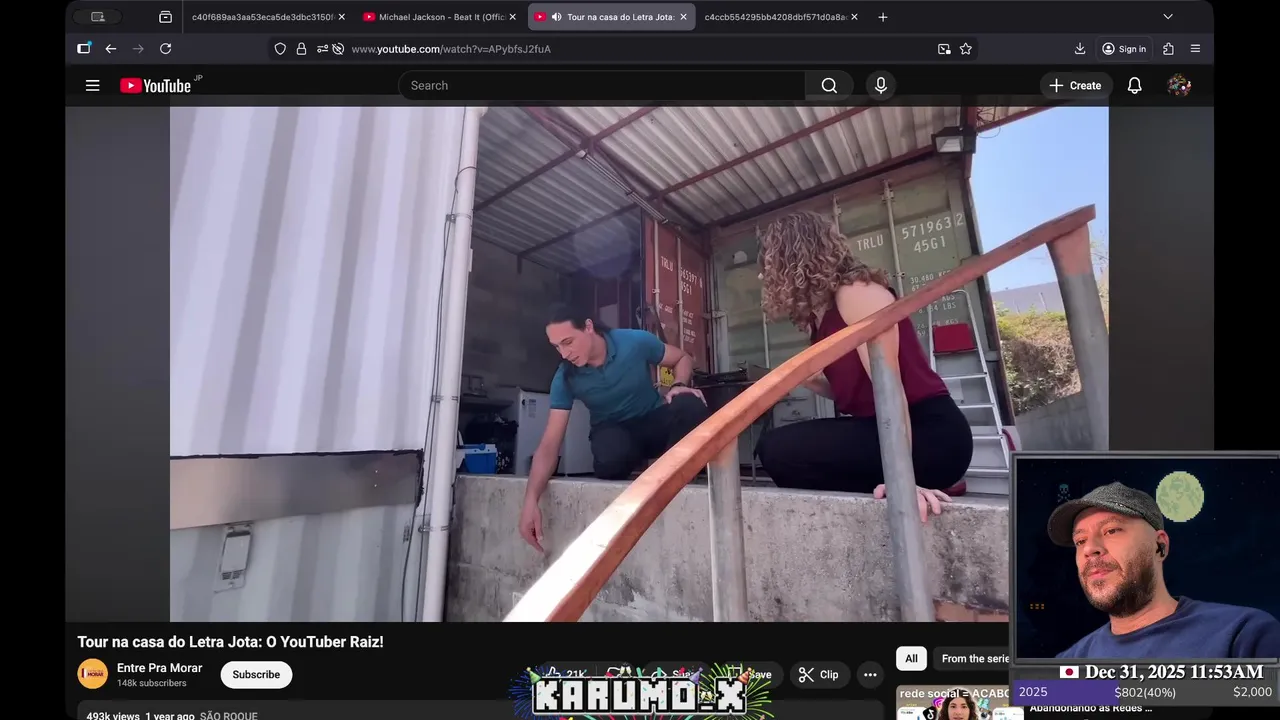Select the youtube.com address bar URL
1280x720 pixels.
coord(451,49)
